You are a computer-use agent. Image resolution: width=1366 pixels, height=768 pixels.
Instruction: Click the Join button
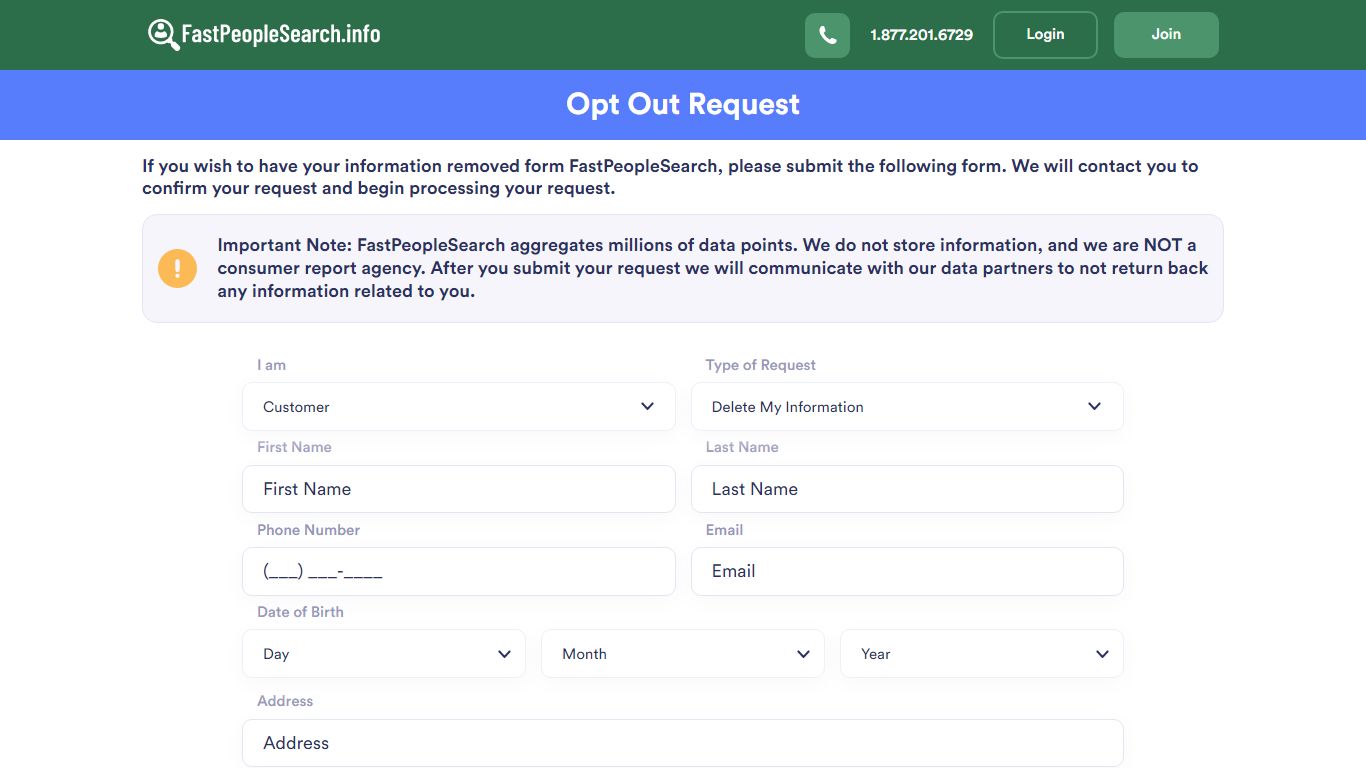pyautogui.click(x=1166, y=35)
